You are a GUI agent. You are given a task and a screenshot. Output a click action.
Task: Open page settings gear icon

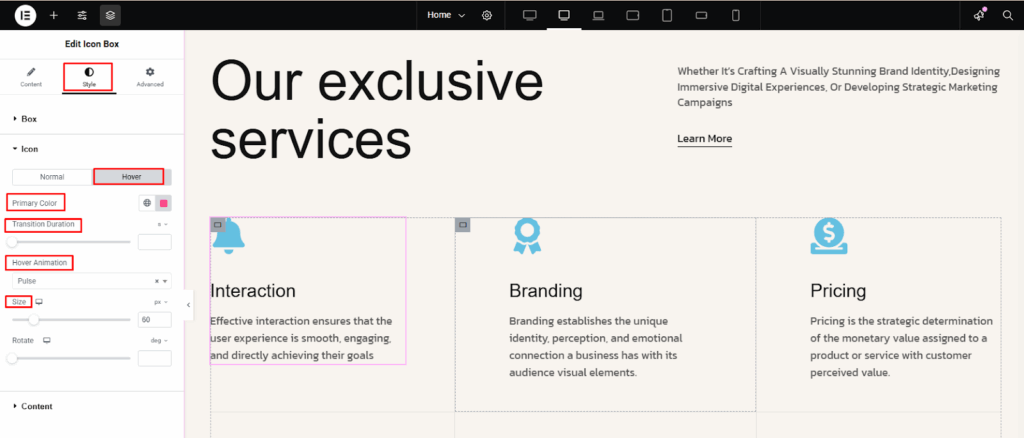[x=487, y=15]
